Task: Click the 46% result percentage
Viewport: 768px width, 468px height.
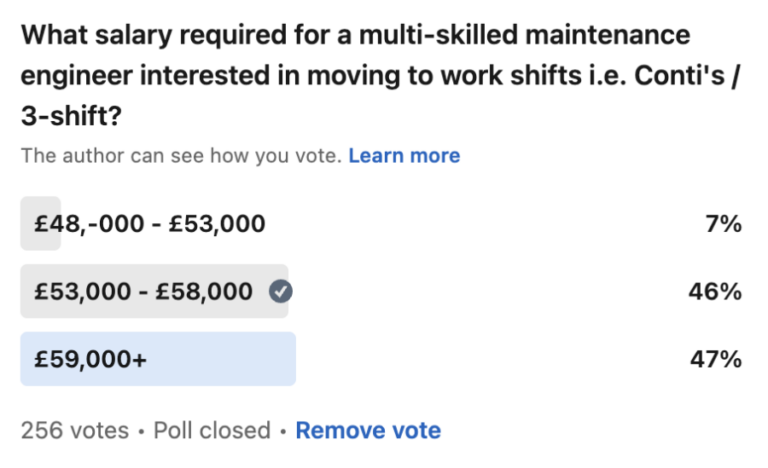Action: [x=716, y=291]
